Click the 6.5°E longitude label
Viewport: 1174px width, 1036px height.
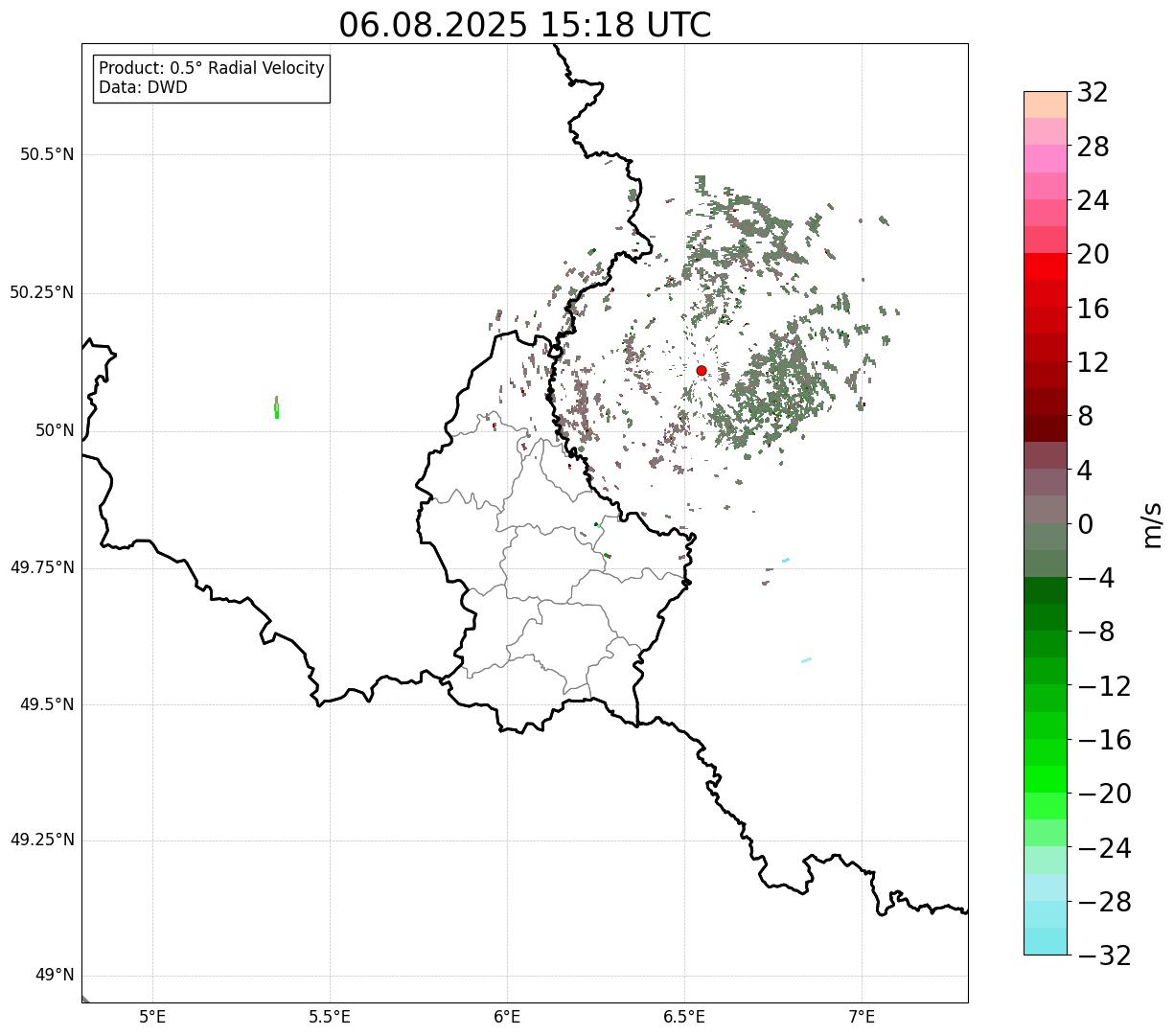[684, 1017]
